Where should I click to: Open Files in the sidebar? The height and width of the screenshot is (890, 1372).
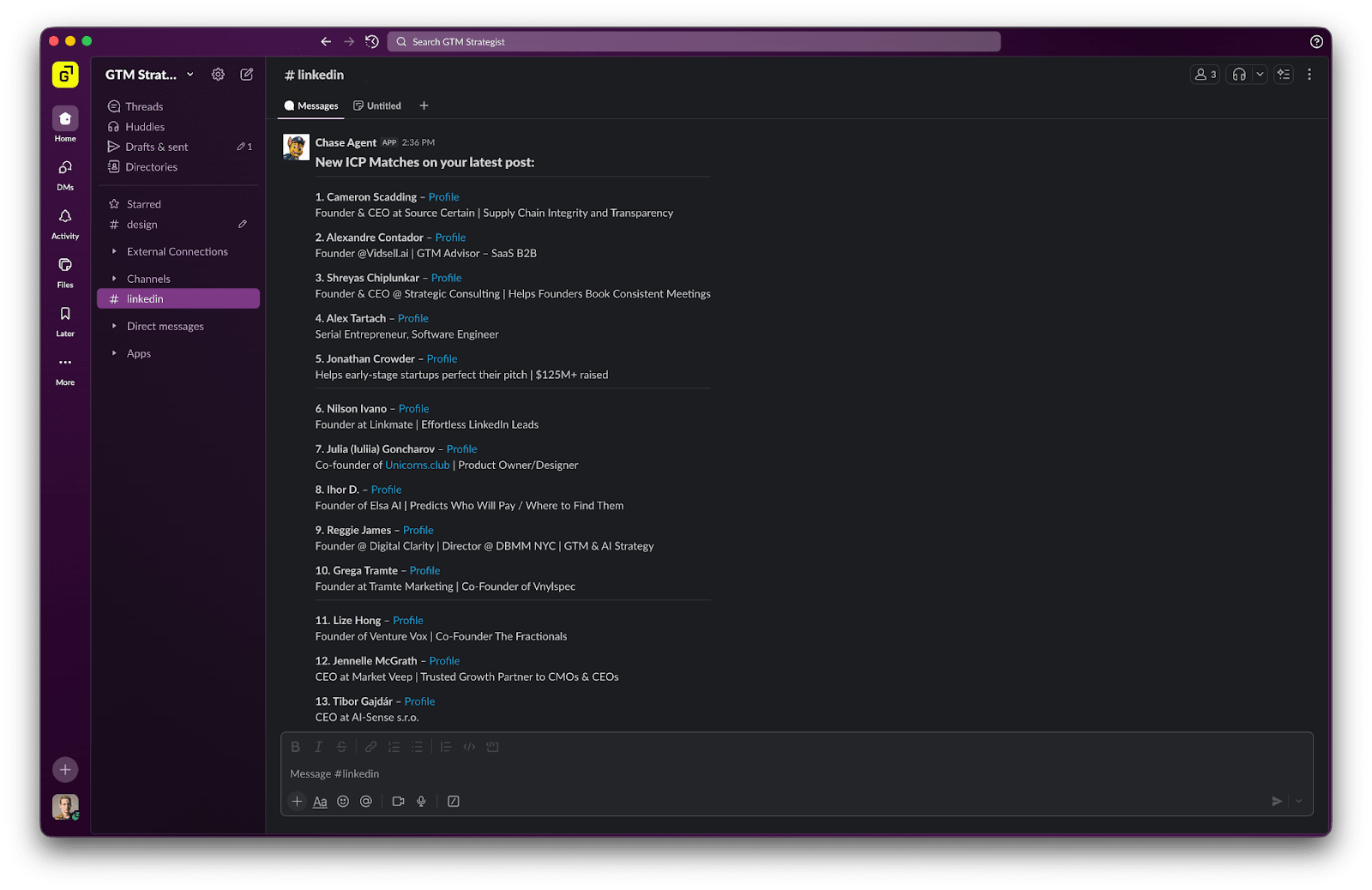pyautogui.click(x=65, y=272)
